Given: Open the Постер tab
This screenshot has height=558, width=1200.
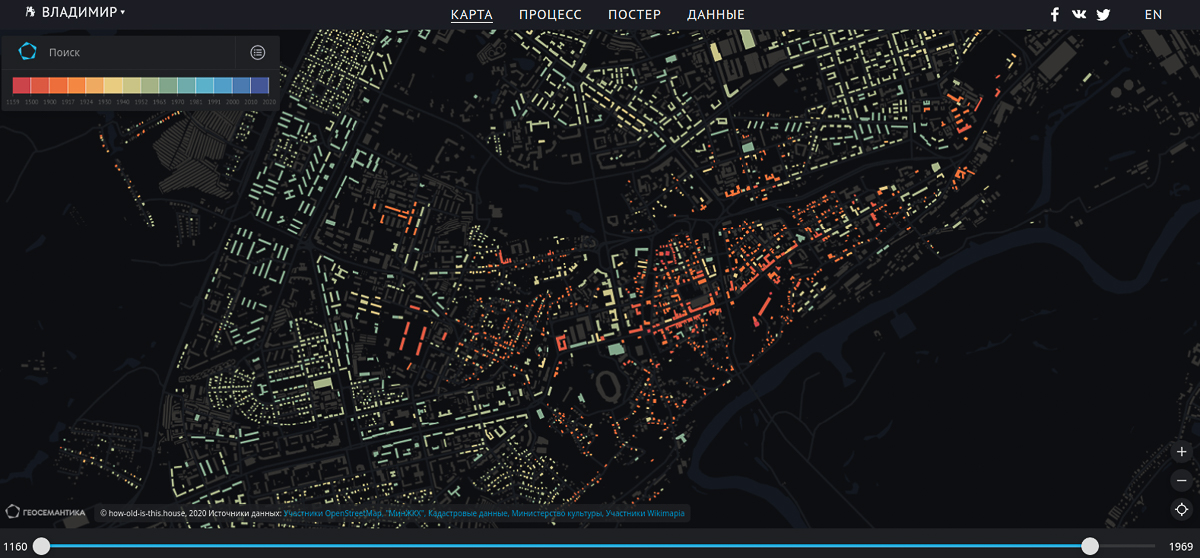Looking at the screenshot, I should (x=634, y=15).
